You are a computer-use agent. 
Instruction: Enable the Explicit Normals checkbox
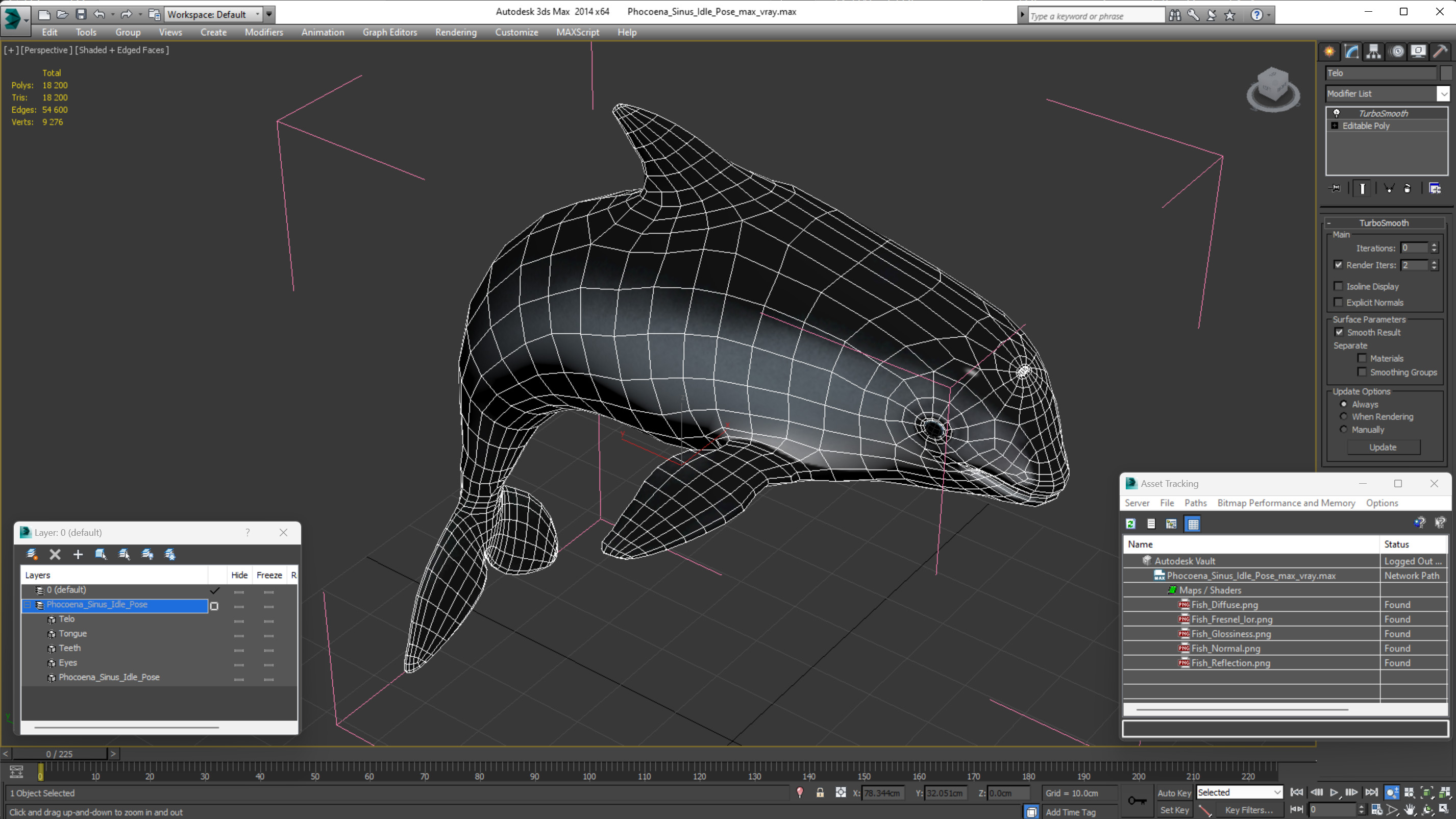[1339, 302]
